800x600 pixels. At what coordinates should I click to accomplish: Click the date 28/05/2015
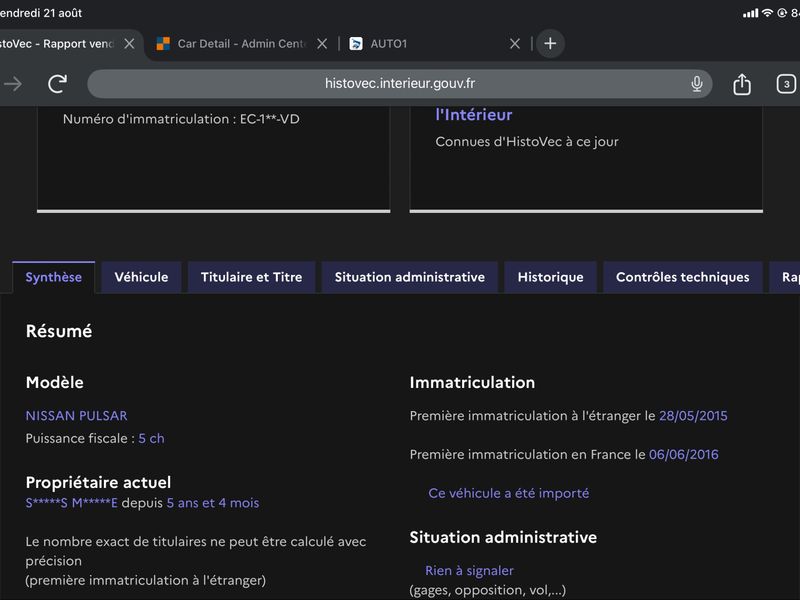pos(693,416)
